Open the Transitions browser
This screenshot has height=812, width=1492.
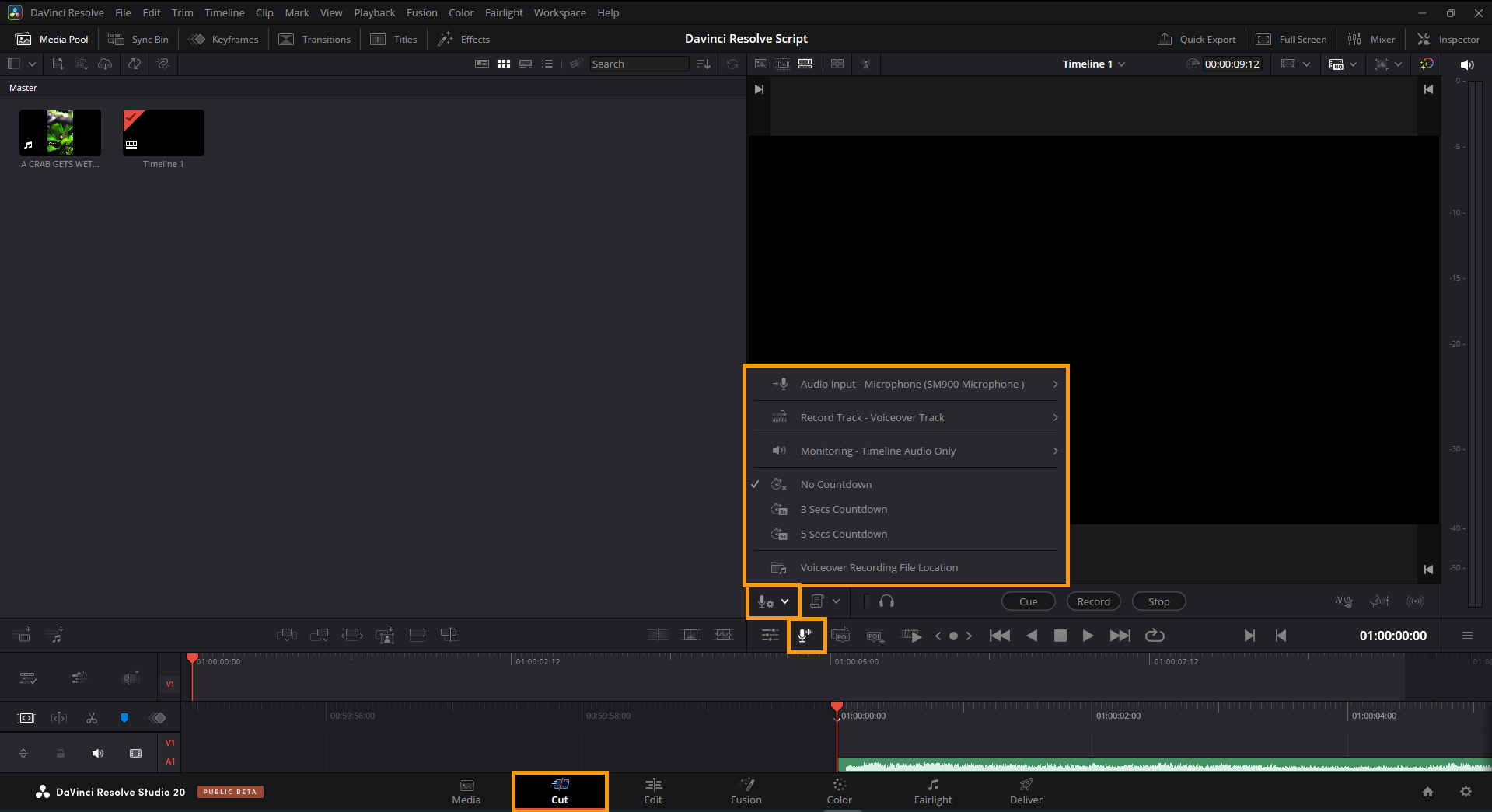point(315,39)
